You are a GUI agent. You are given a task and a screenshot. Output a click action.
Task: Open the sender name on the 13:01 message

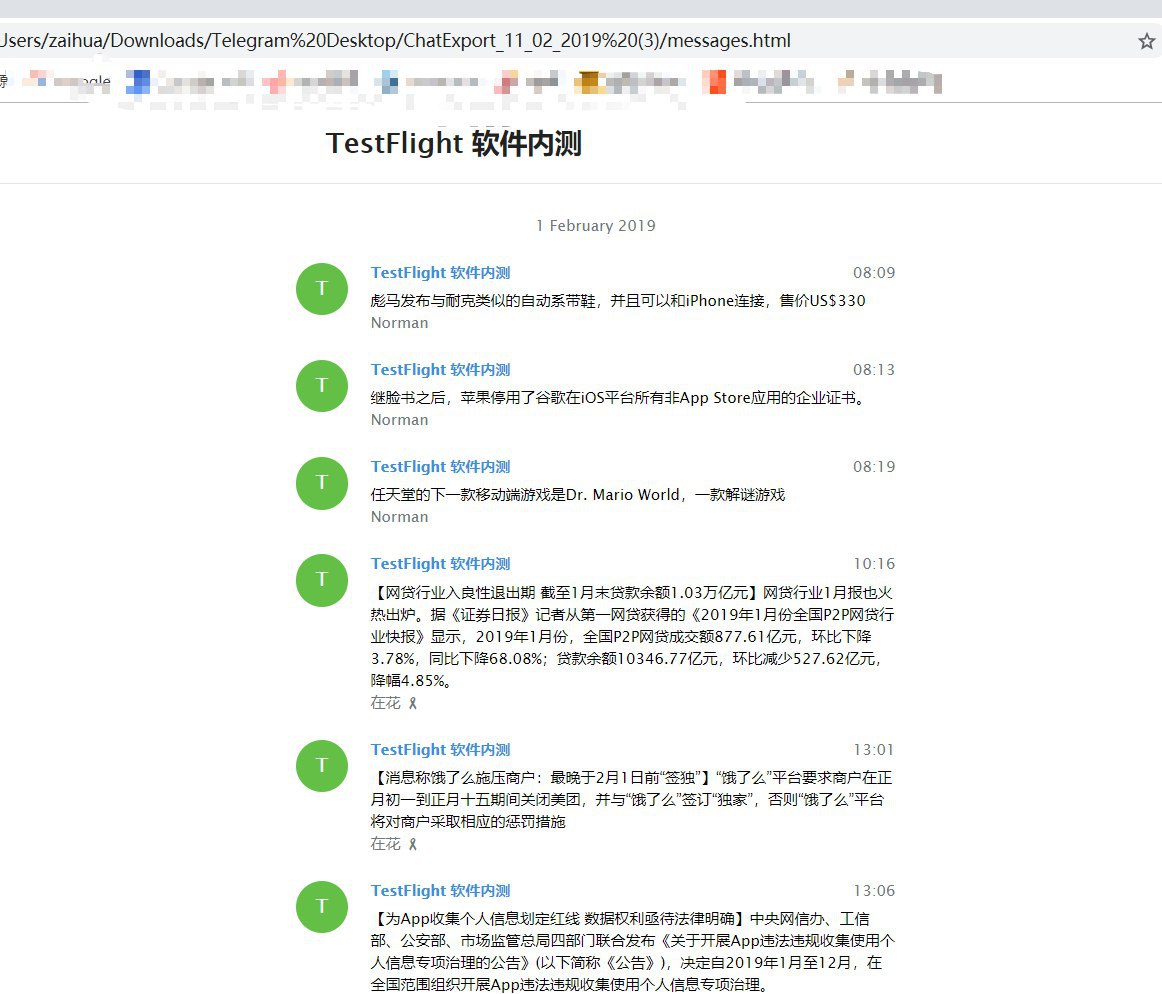click(440, 750)
